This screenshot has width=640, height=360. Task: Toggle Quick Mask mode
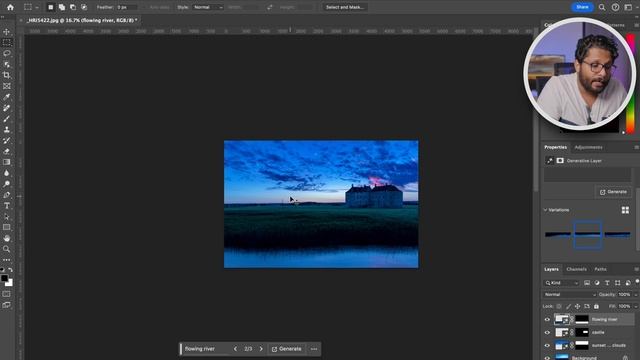(7, 294)
